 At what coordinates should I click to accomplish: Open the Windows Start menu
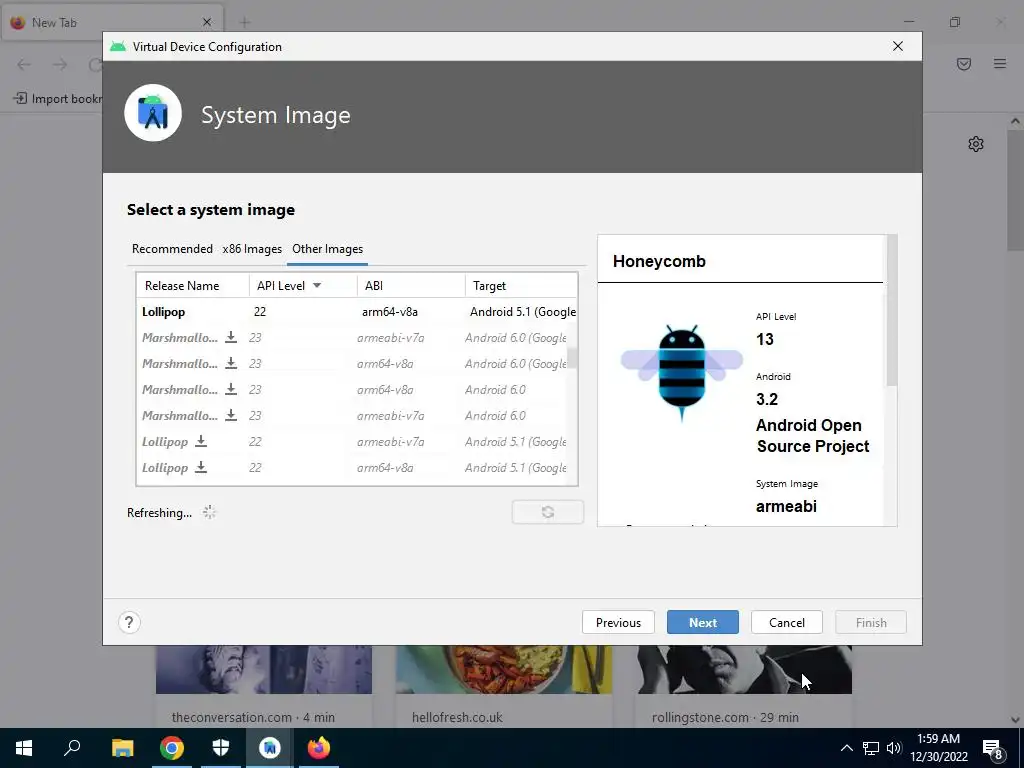point(24,748)
